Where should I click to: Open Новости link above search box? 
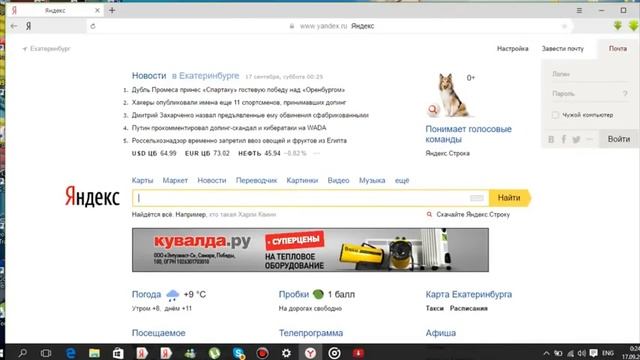[212, 180]
